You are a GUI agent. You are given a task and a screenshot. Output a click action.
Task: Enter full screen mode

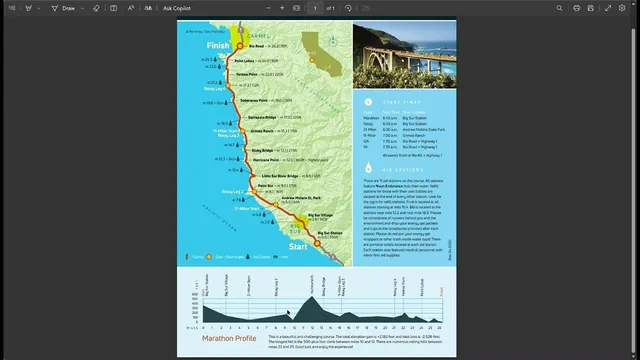(608, 8)
